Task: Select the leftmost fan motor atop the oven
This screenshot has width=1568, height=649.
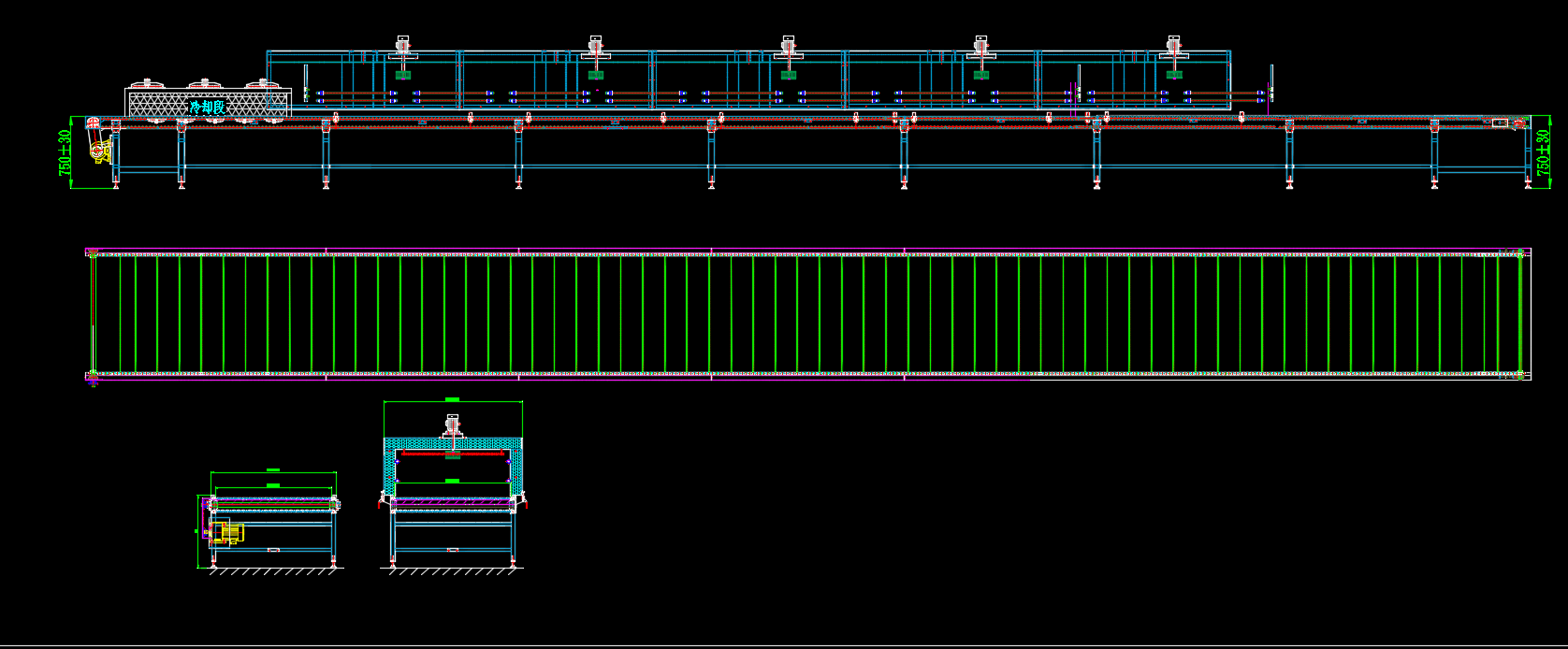Action: click(403, 47)
